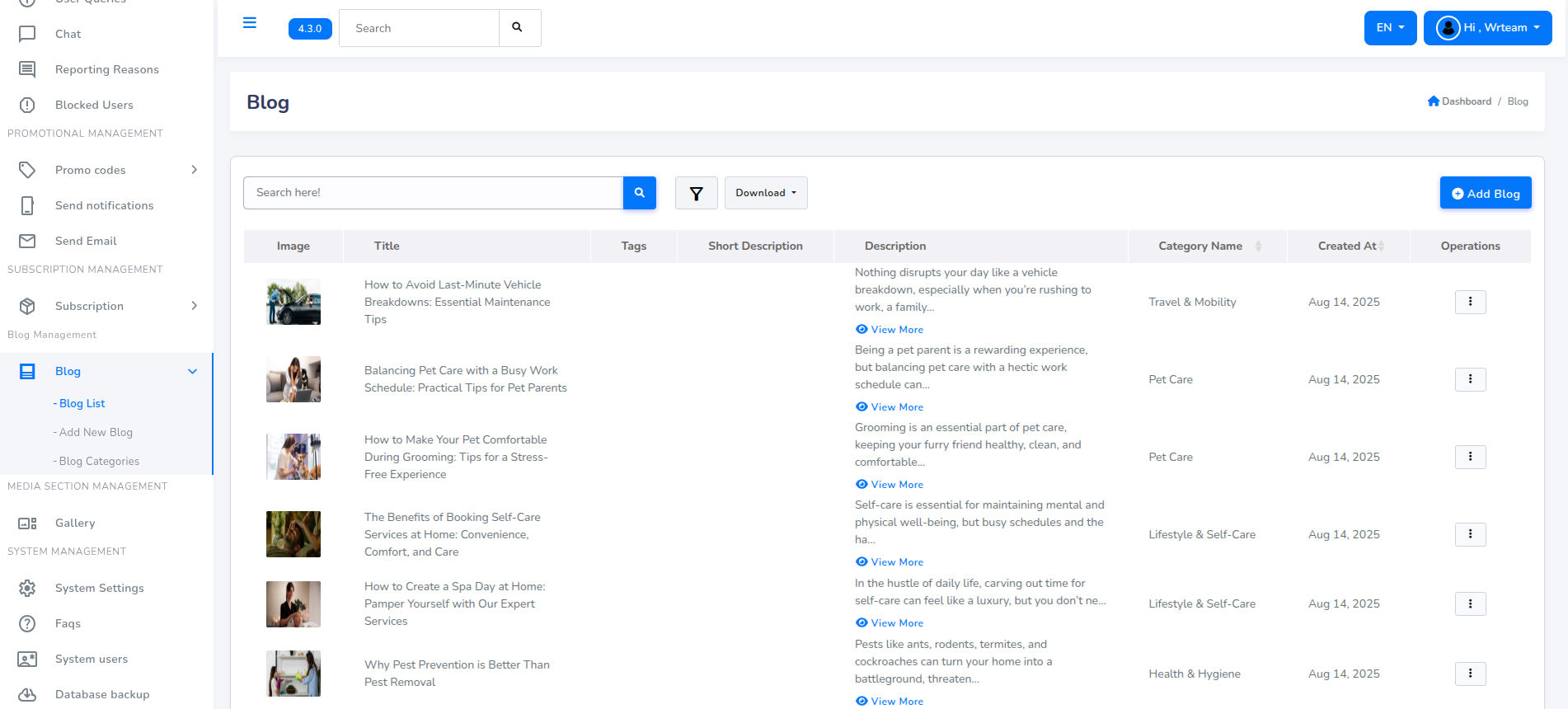1568x709 pixels.
Task: Click the Search here! input field
Action: (433, 193)
